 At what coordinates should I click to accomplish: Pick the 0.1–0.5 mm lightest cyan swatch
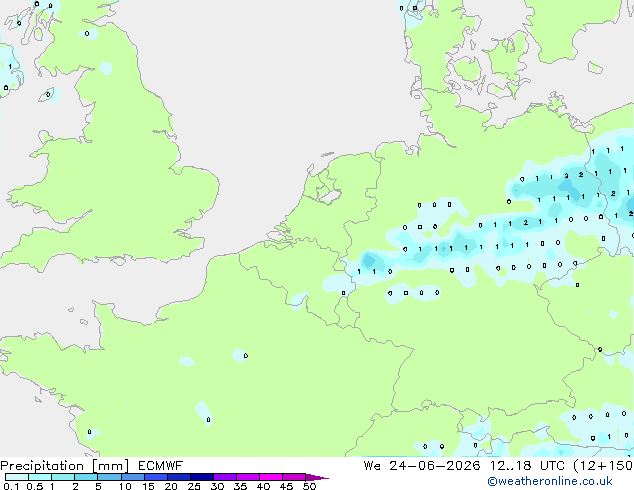pyautogui.click(x=17, y=477)
